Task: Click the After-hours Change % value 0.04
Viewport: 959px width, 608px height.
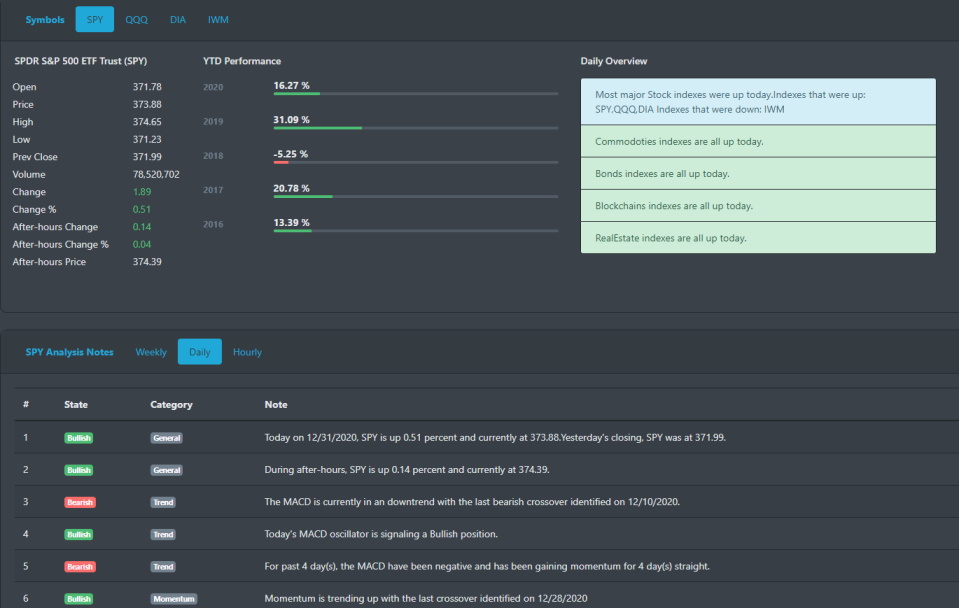Action: 142,244
